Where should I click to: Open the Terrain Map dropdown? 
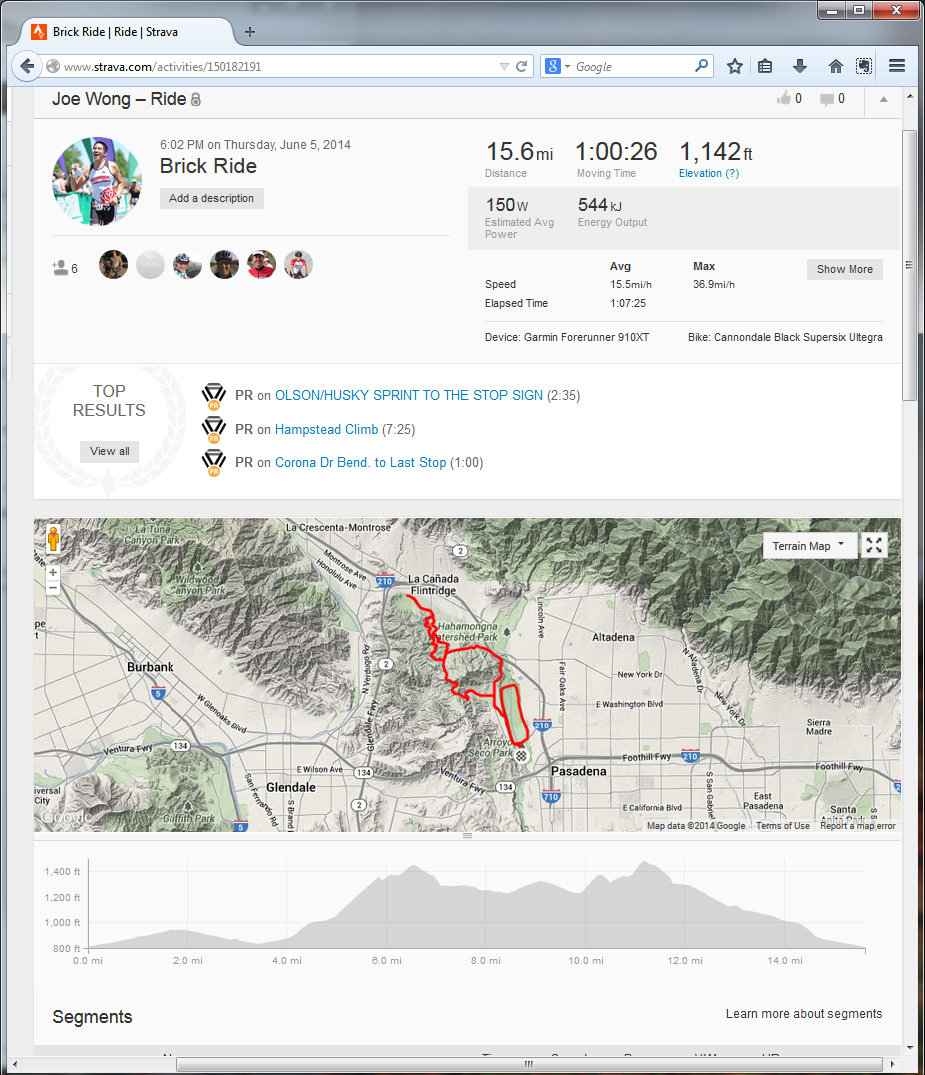pos(810,546)
